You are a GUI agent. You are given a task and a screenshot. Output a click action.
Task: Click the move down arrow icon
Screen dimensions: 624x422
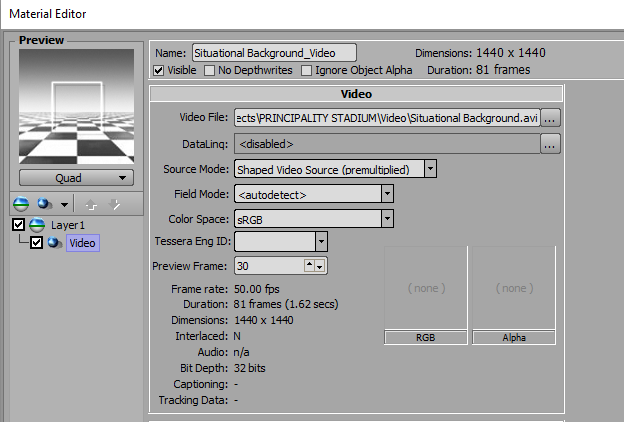(115, 205)
